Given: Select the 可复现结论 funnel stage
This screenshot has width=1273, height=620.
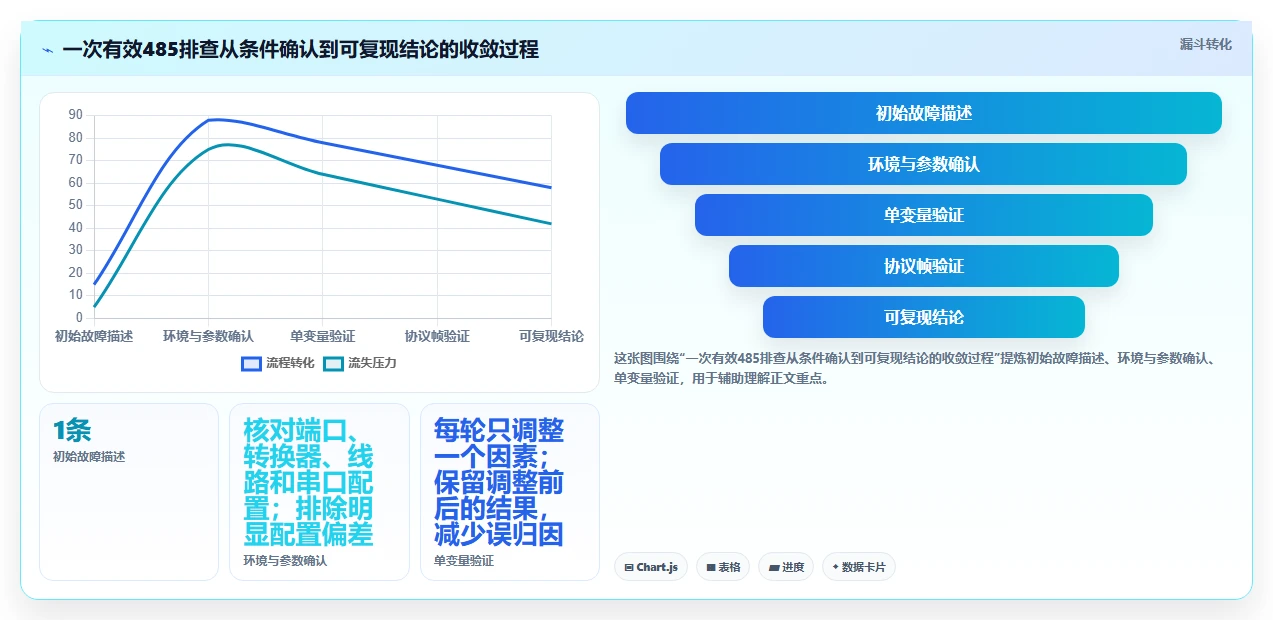Looking at the screenshot, I should (924, 317).
